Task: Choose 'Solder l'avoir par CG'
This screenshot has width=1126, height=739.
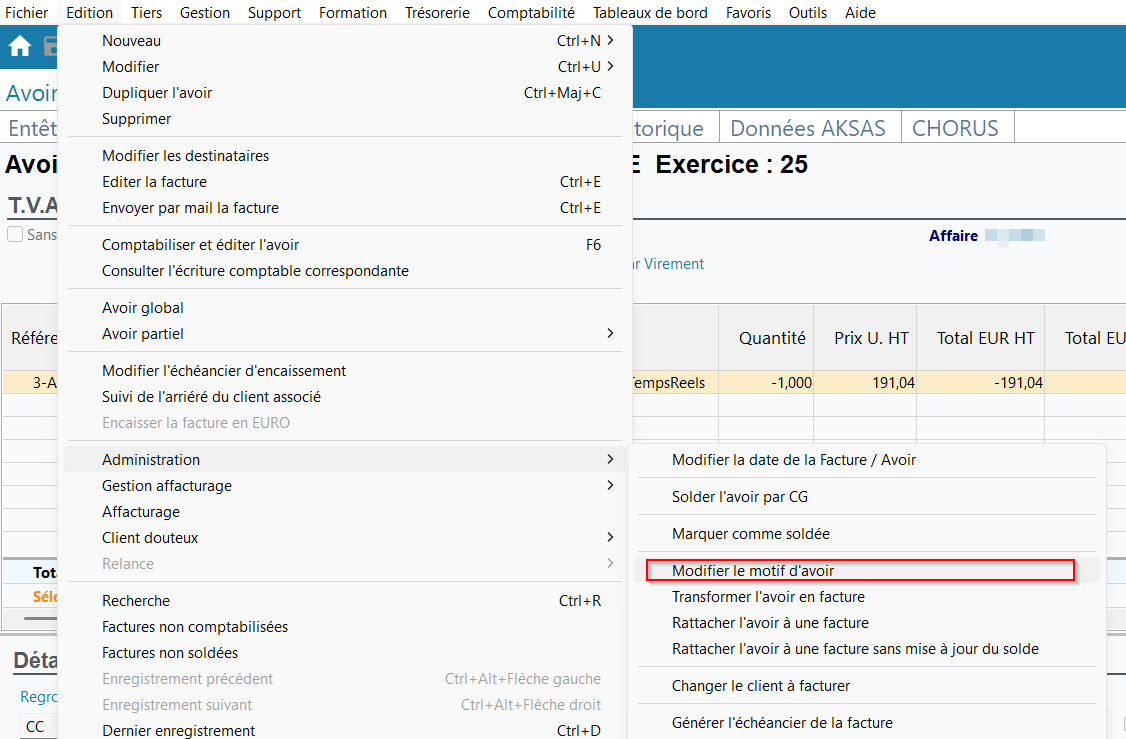Action: [x=739, y=497]
